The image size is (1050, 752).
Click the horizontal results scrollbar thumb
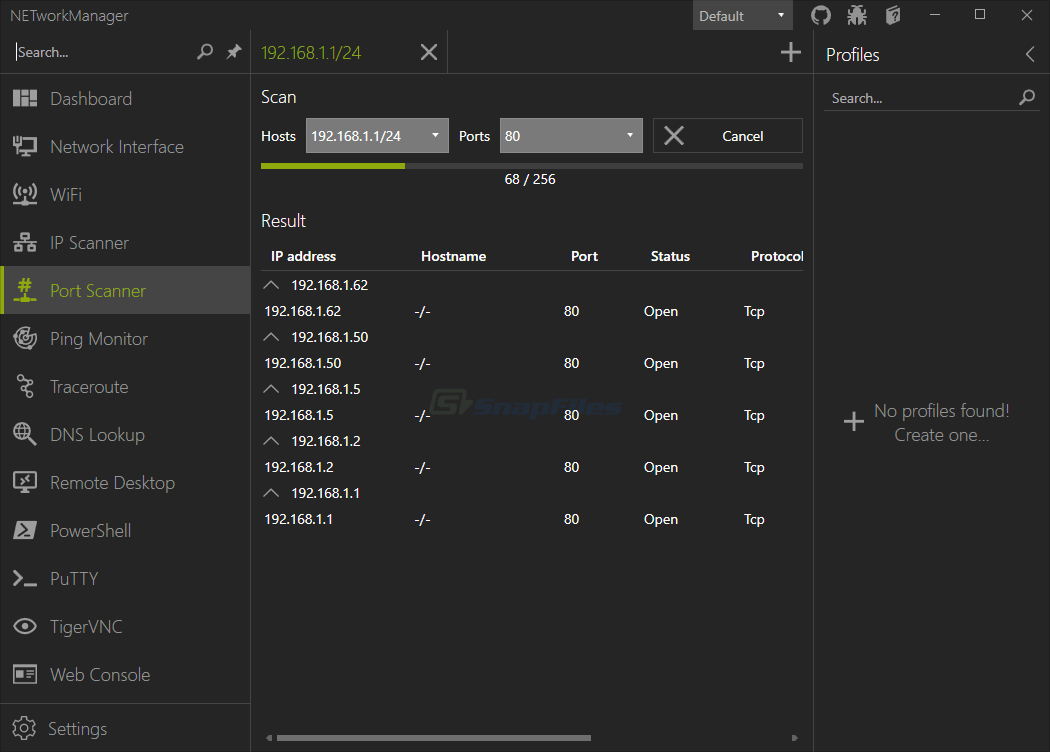(434, 738)
